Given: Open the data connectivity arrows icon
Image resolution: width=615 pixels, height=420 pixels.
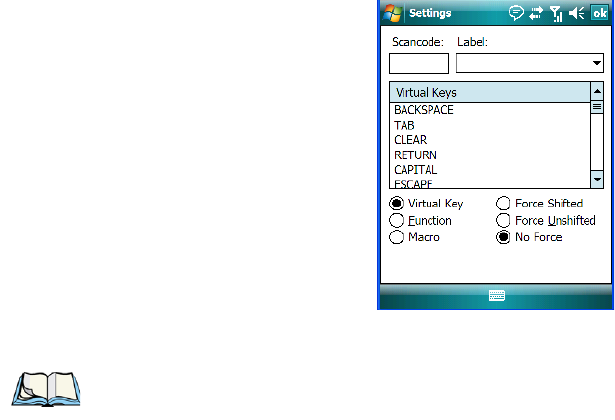Looking at the screenshot, I should point(536,13).
